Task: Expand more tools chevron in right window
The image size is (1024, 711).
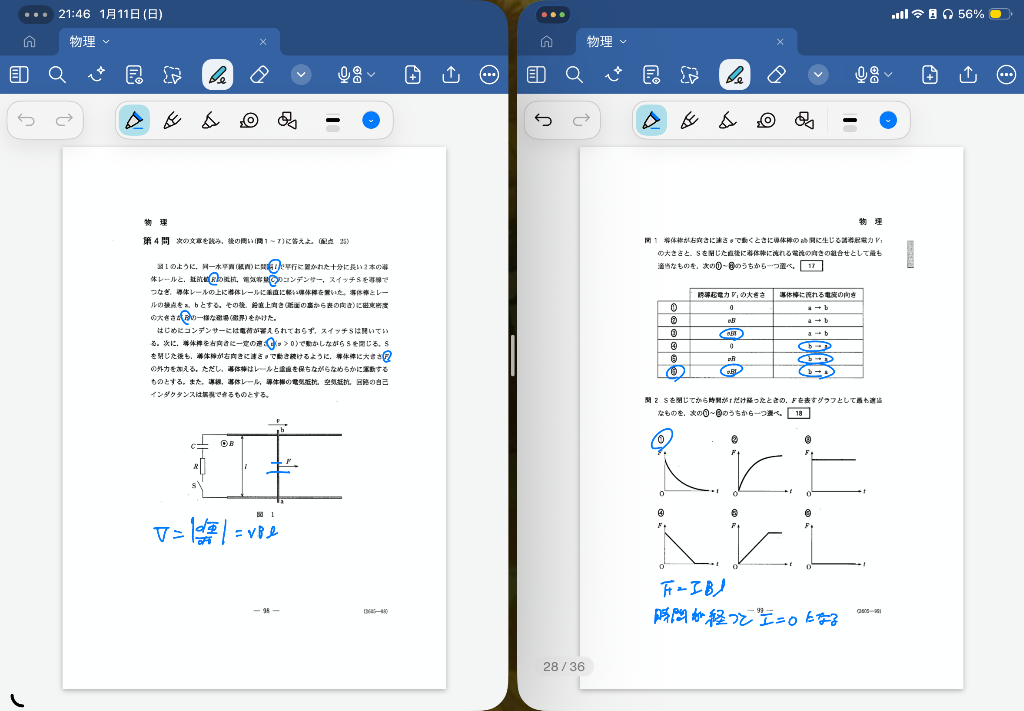Action: pyautogui.click(x=818, y=75)
